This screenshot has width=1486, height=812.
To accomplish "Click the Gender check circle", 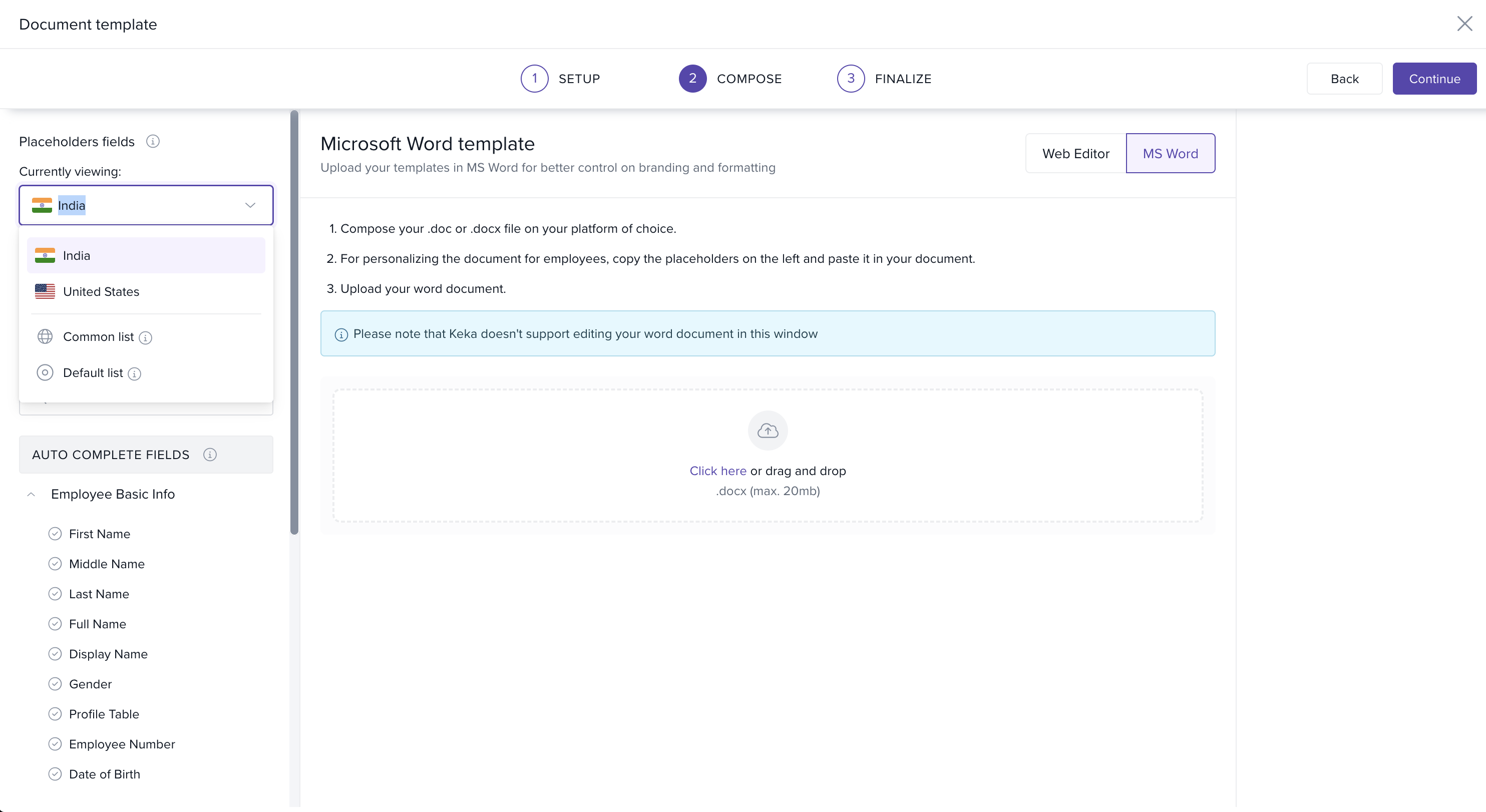I will click(x=55, y=684).
